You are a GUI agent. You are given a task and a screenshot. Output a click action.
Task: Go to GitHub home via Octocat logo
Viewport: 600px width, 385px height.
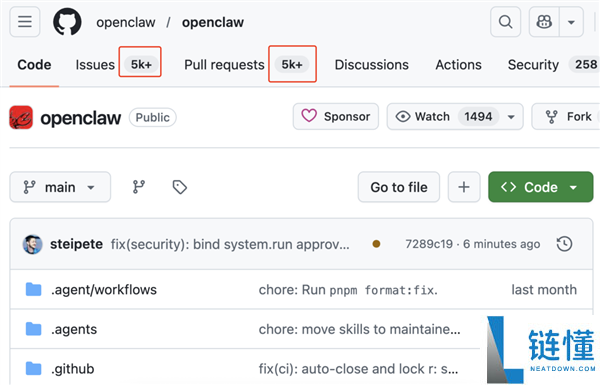[67, 22]
